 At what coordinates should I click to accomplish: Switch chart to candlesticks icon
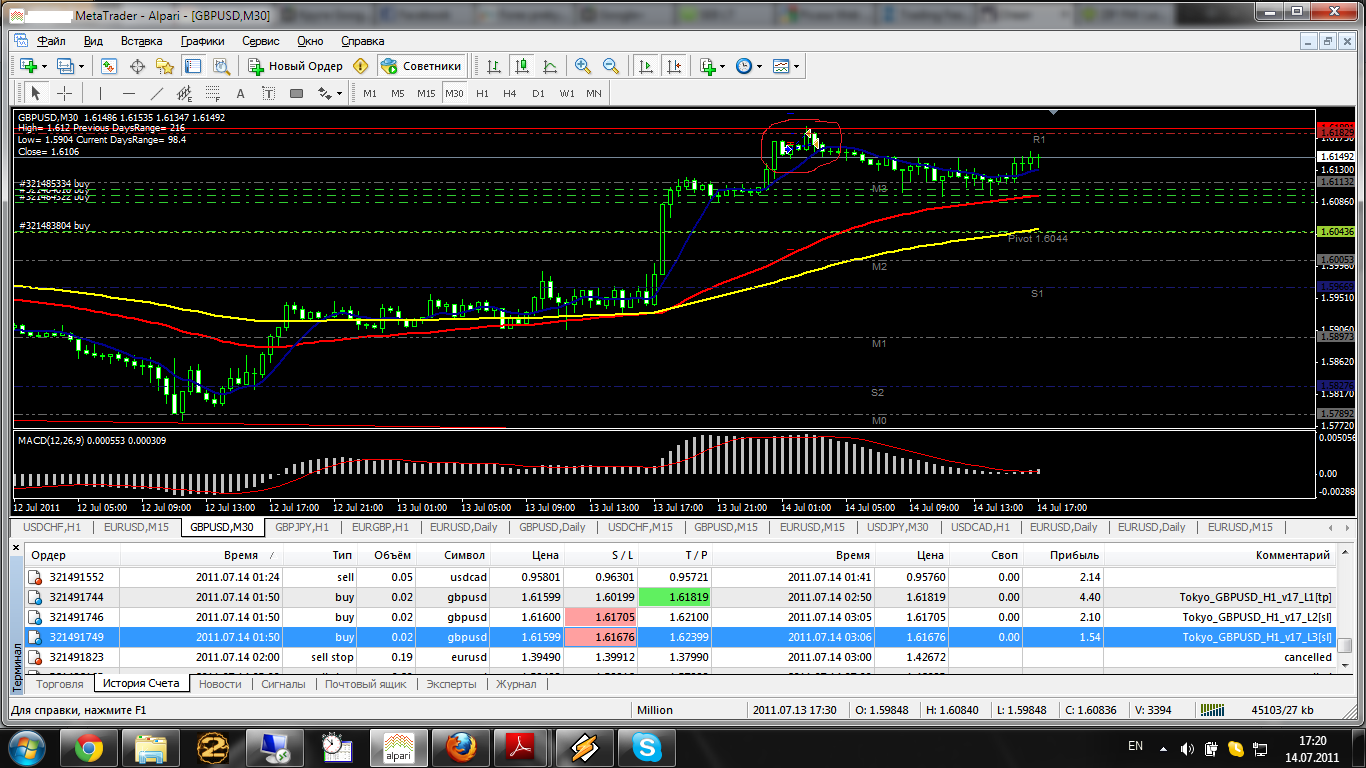pyautogui.click(x=522, y=66)
